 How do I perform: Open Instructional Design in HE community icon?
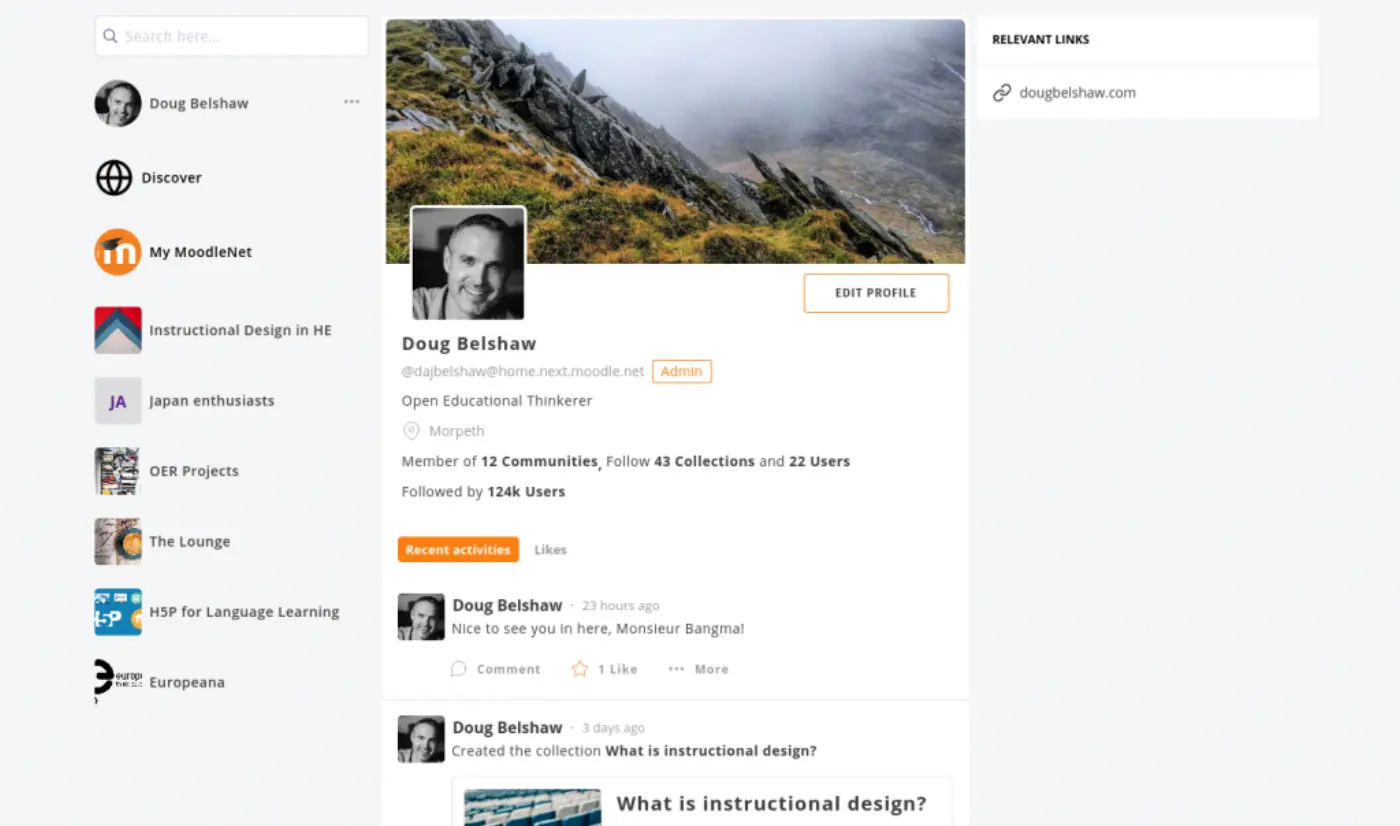118,330
